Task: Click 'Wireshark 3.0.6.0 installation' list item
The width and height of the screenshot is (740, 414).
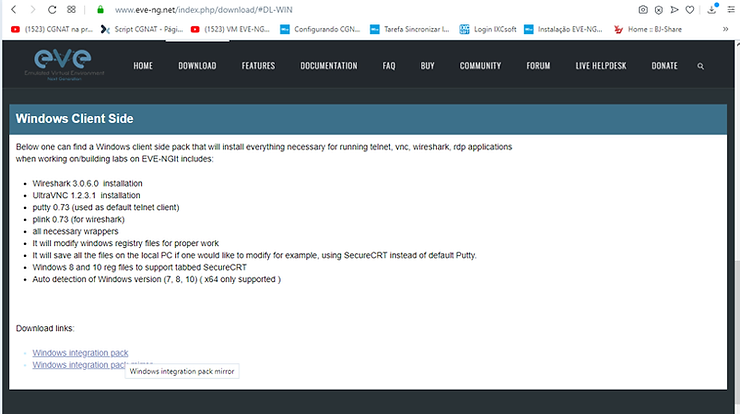Action: tap(87, 183)
